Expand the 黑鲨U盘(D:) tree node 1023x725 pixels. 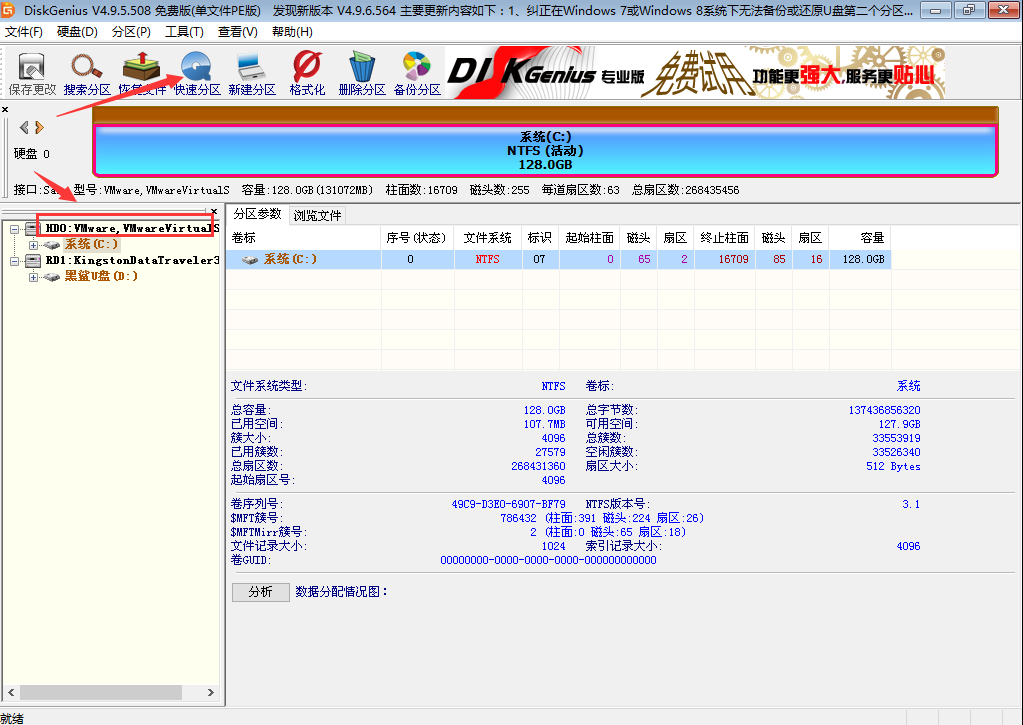tap(33, 275)
